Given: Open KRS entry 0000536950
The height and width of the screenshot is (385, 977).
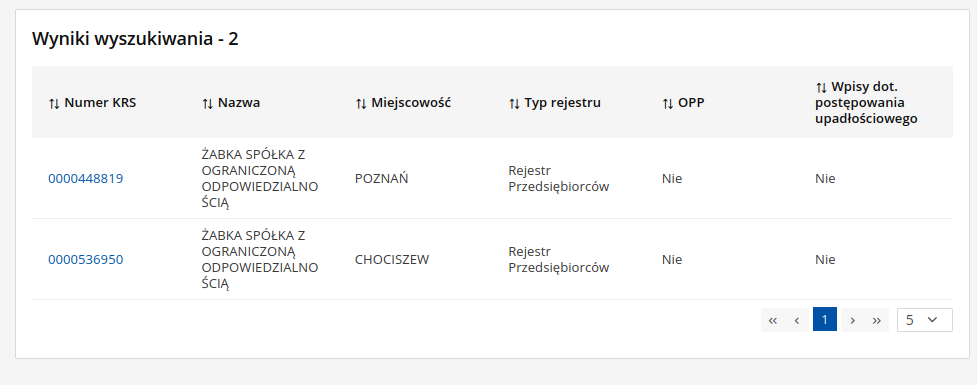Looking at the screenshot, I should click(86, 260).
